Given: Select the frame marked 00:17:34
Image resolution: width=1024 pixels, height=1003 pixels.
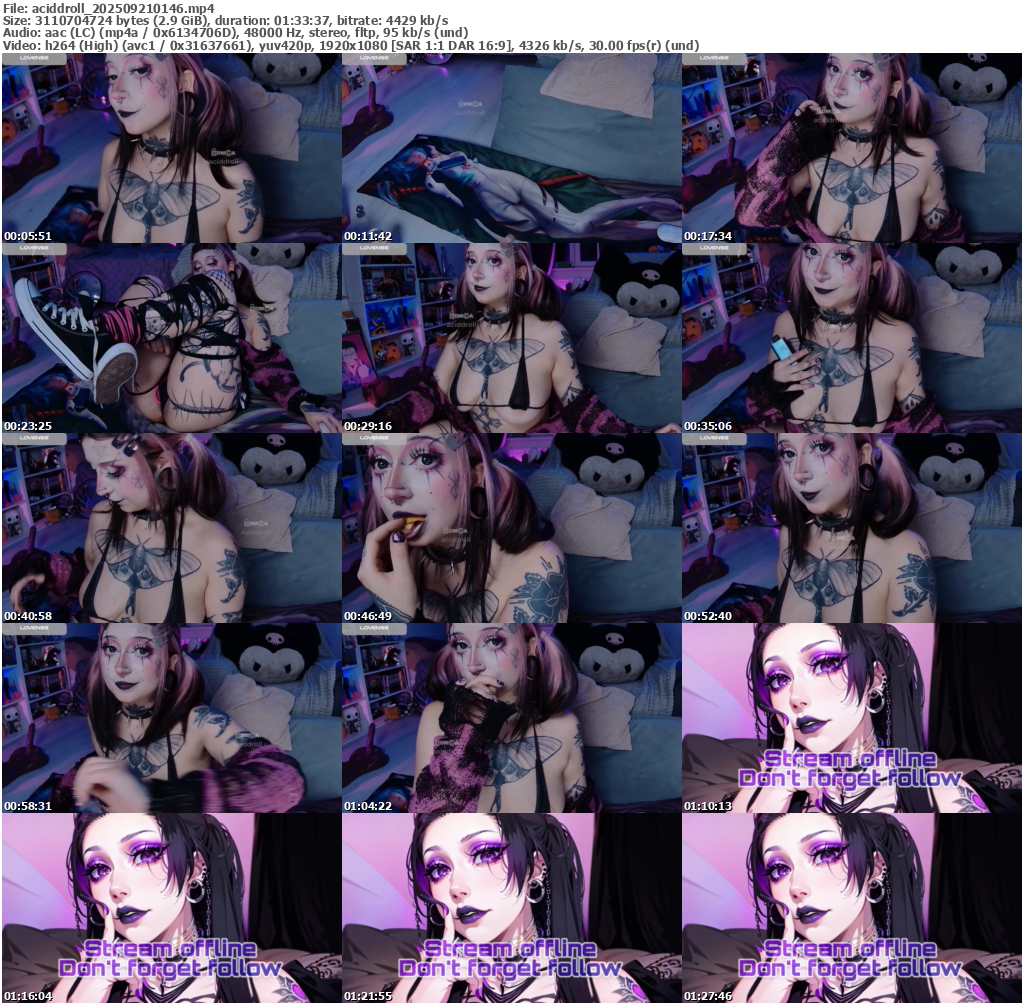Looking at the screenshot, I should click(x=852, y=148).
